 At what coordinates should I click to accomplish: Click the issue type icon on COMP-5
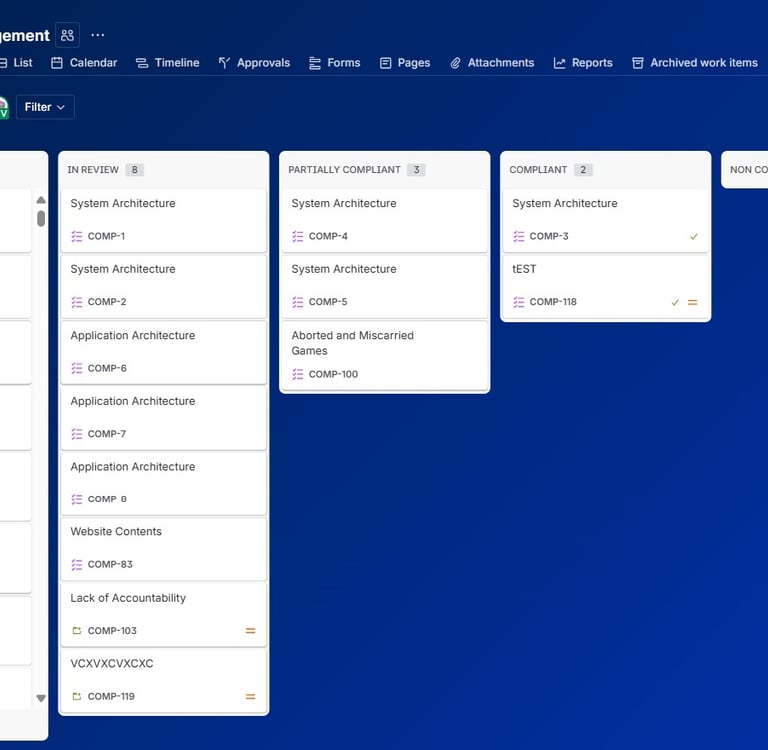coord(298,302)
